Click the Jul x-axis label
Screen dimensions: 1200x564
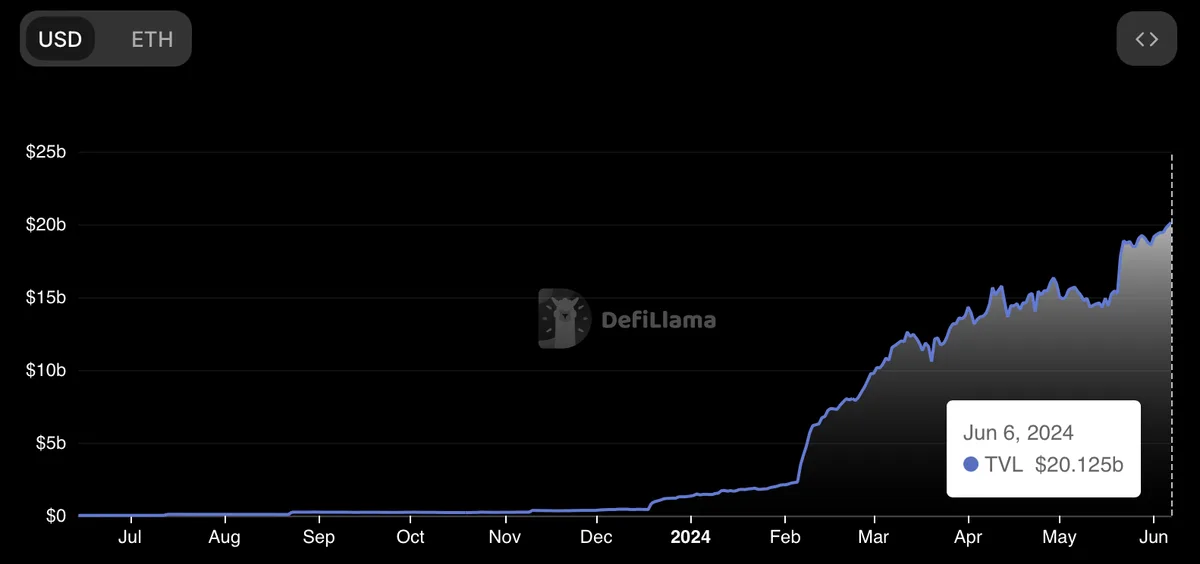[131, 537]
